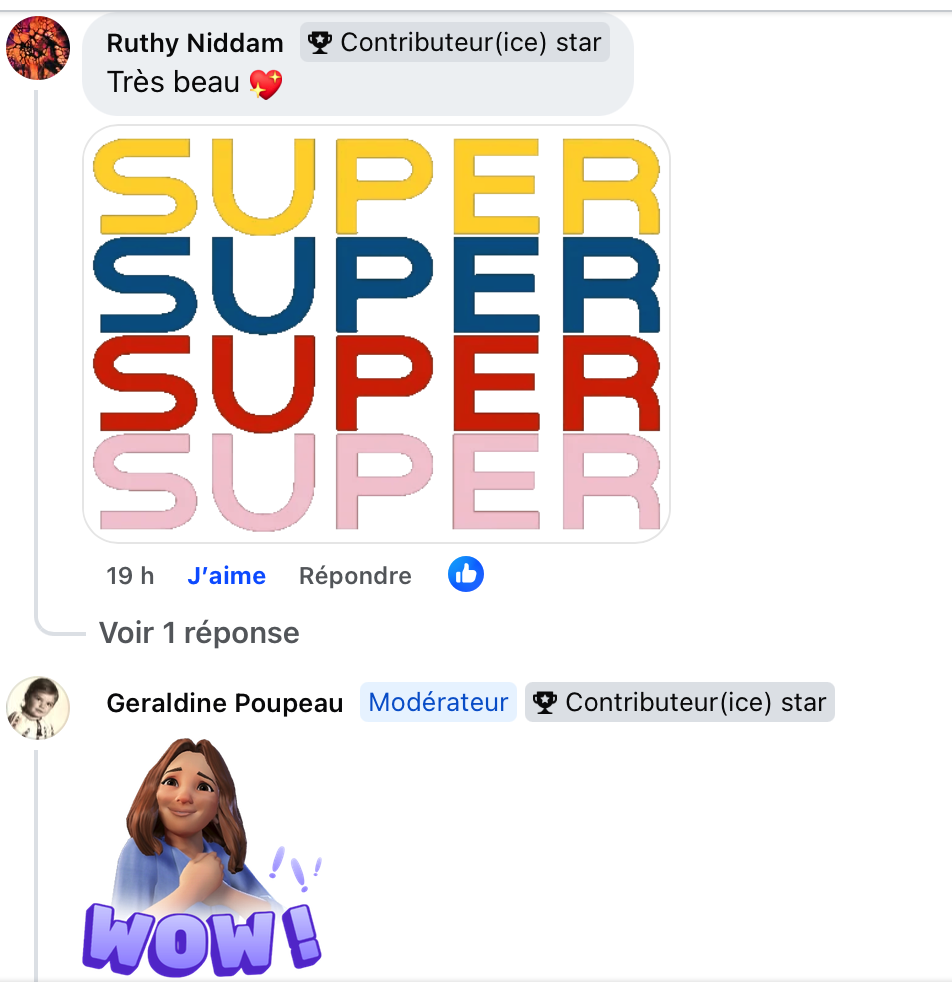The width and height of the screenshot is (952, 1002).
Task: Click the sparkling heart emoji
Action: tap(266, 84)
